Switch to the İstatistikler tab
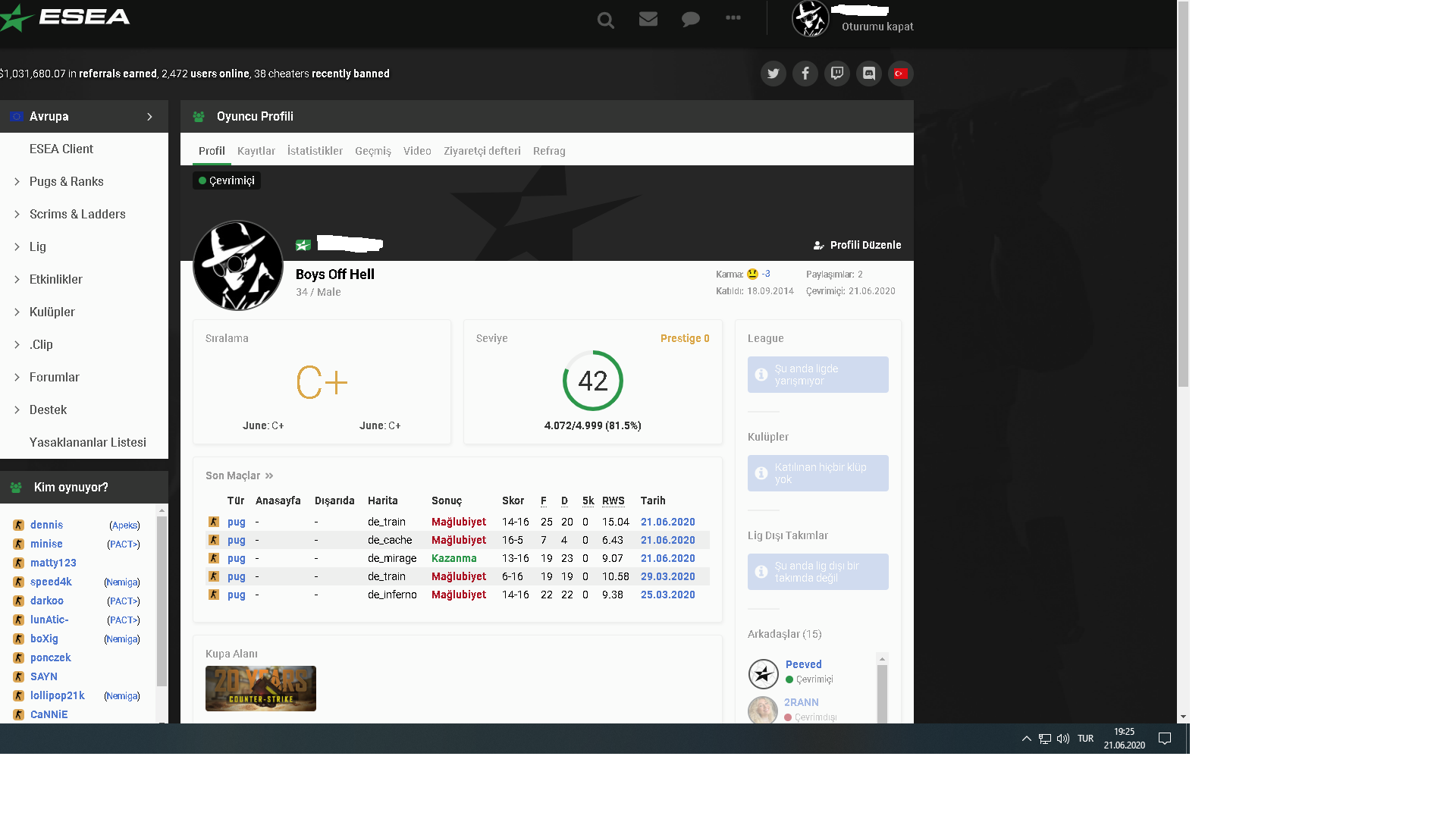Viewport: 1456px width, 819px height. [315, 151]
